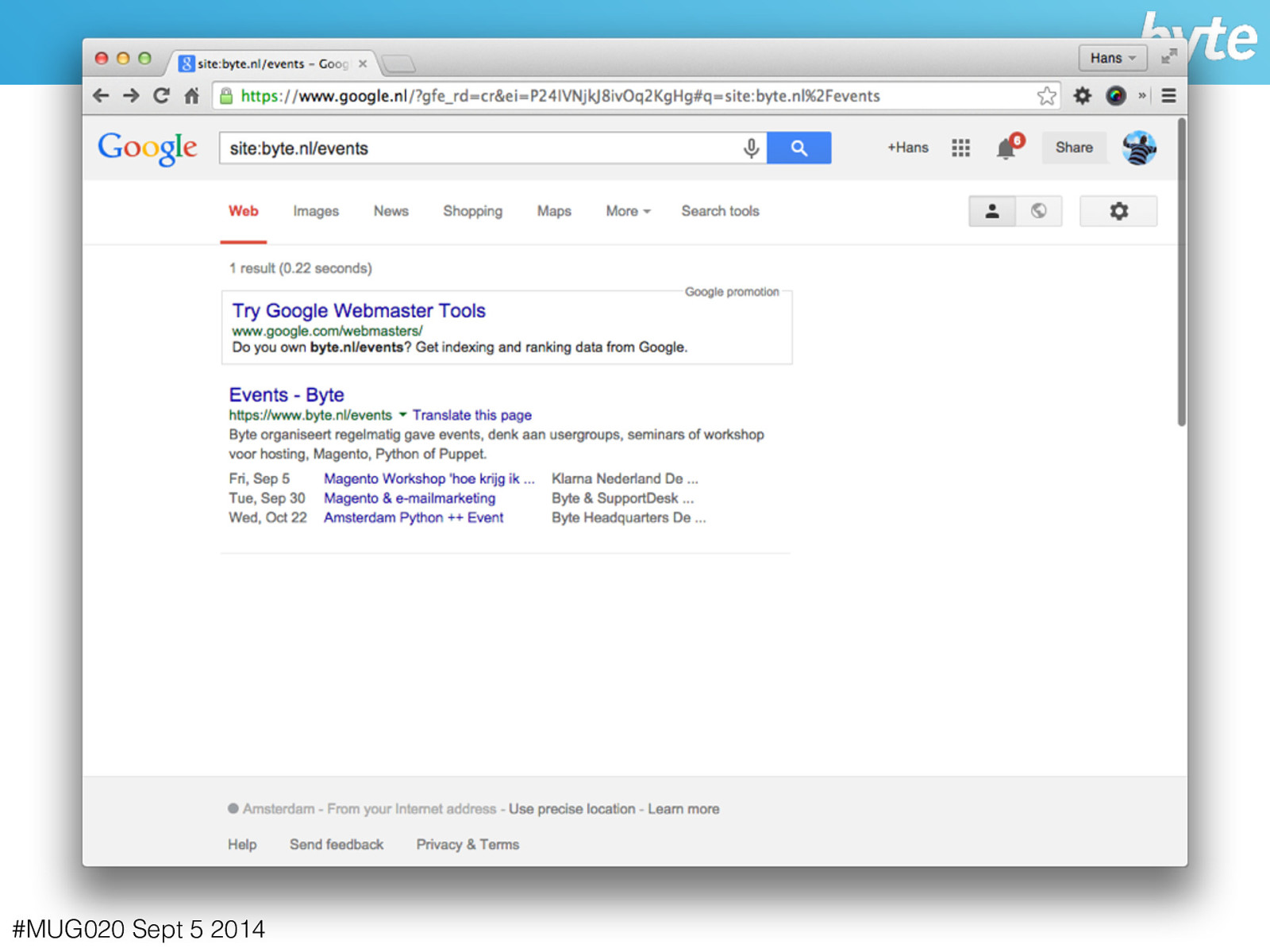The image size is (1270, 952).
Task: Open the account profile avatar
Action: 1139,148
